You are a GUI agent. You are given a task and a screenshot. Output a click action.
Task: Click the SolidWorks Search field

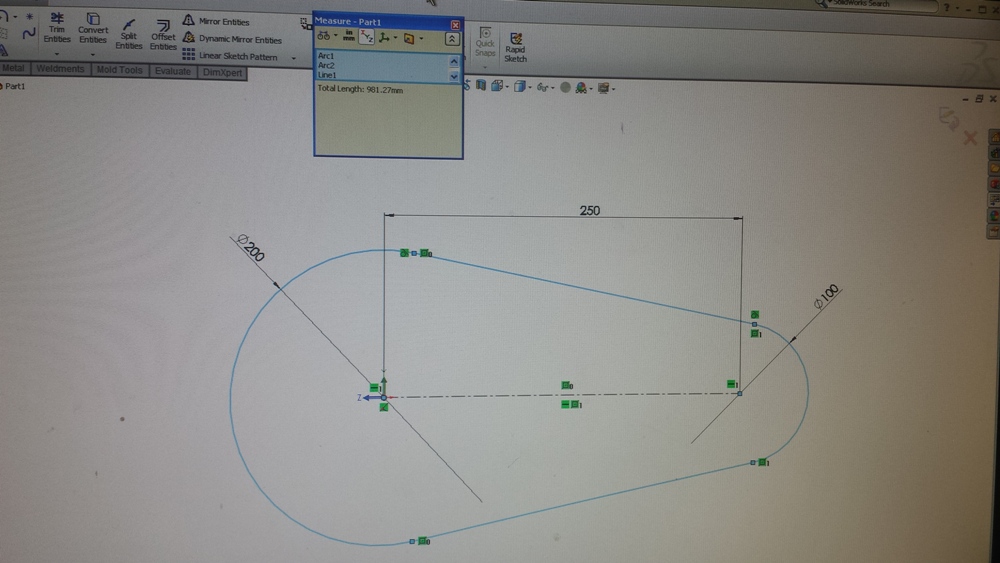click(880, 4)
